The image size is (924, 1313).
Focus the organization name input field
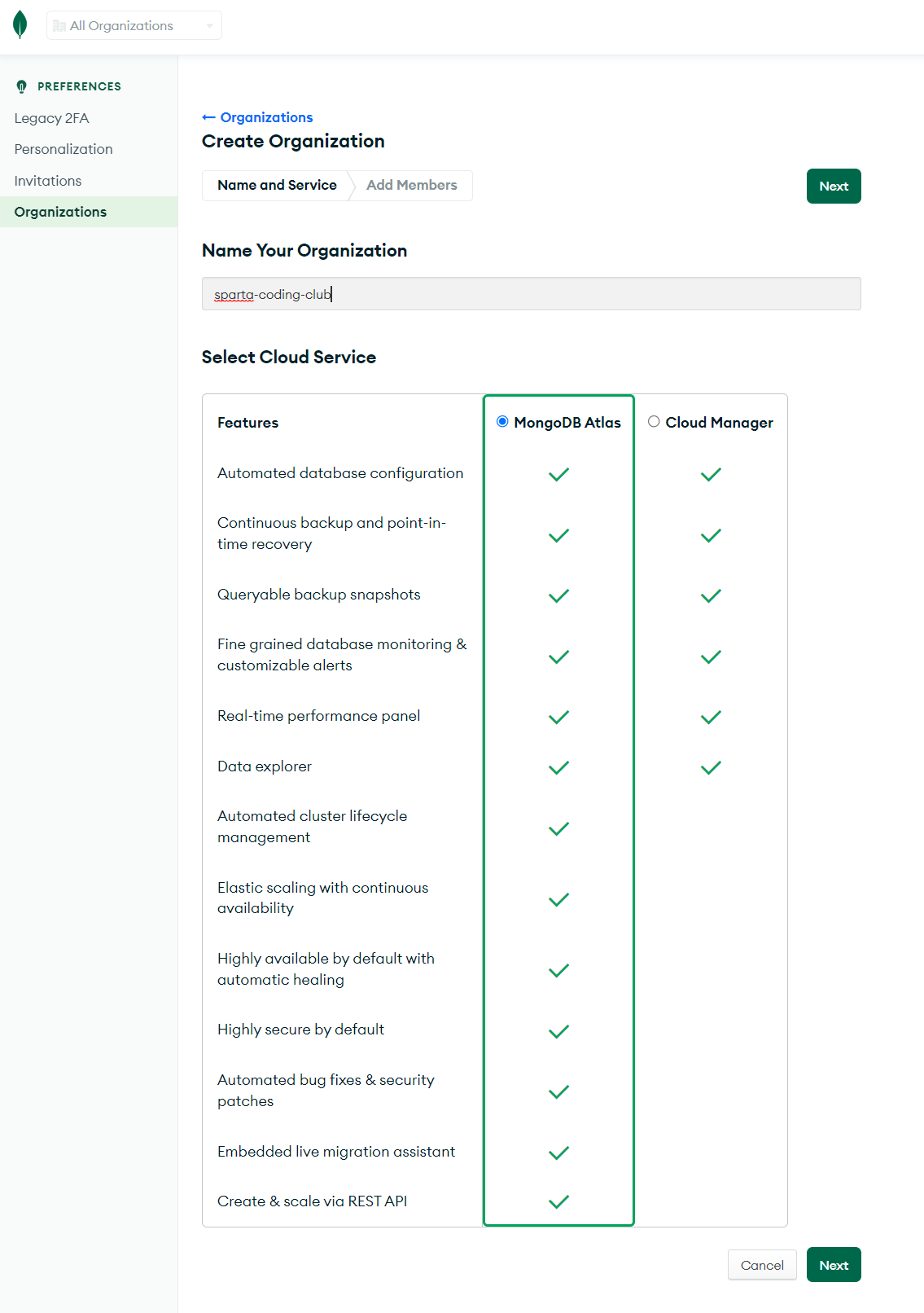pos(531,294)
